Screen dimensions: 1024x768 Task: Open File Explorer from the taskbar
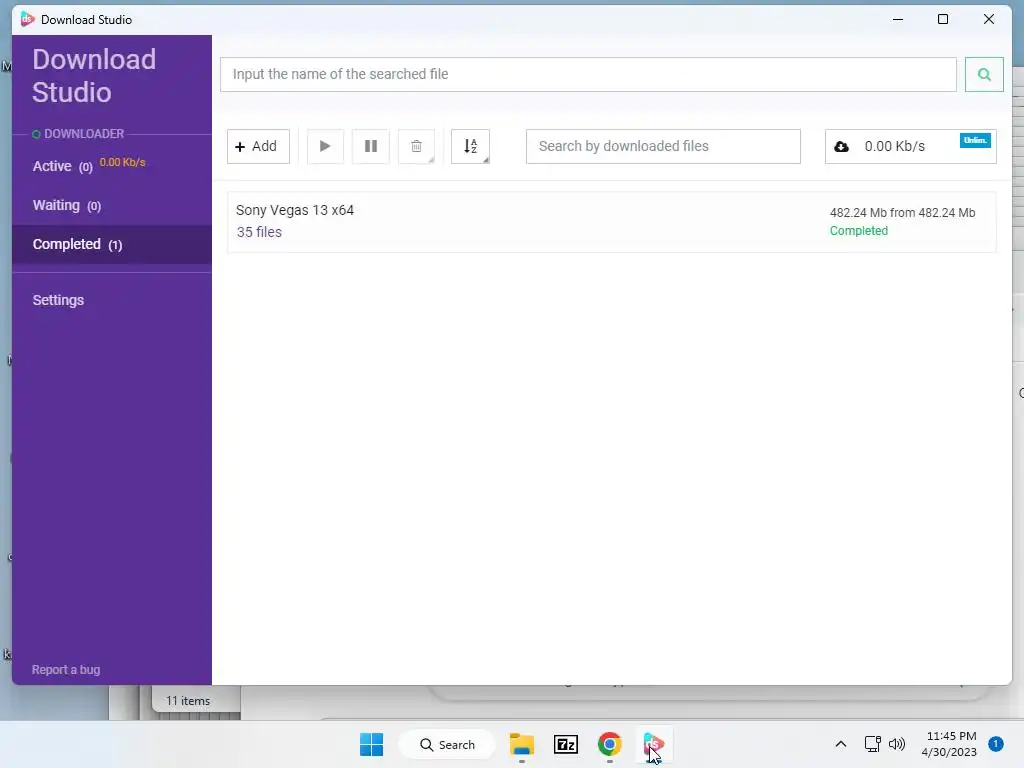point(522,744)
